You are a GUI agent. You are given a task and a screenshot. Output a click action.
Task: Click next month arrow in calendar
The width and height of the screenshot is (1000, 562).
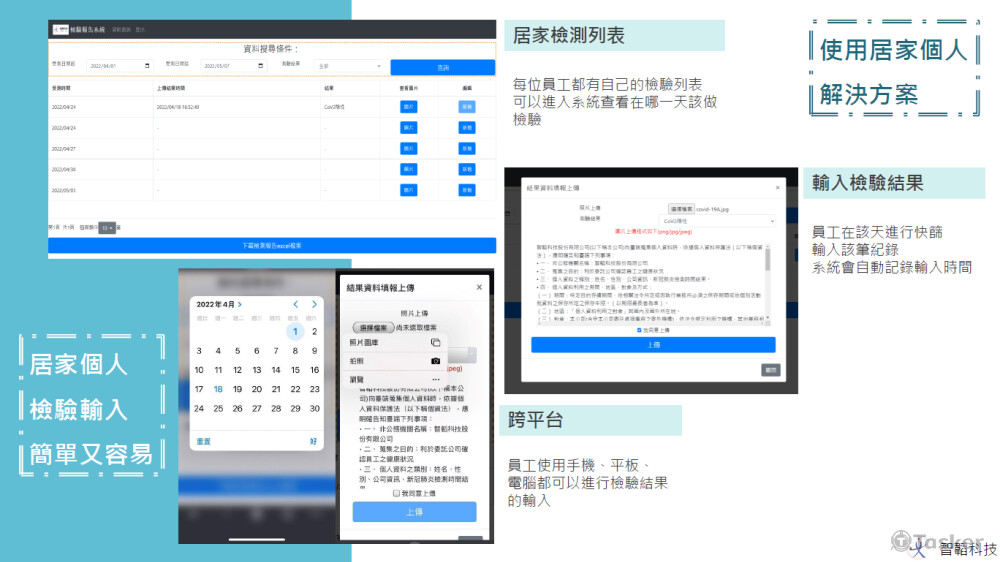point(315,304)
